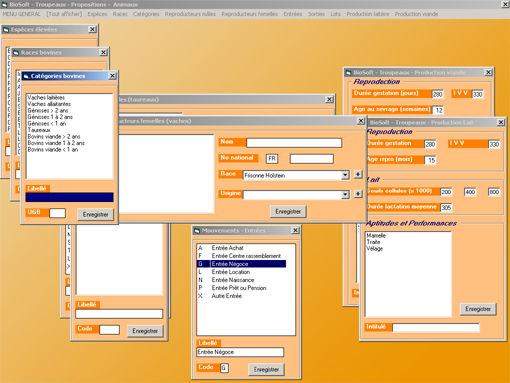This screenshot has height=383, width=510.
Task: Close the Production Lait window
Action: coord(501,122)
